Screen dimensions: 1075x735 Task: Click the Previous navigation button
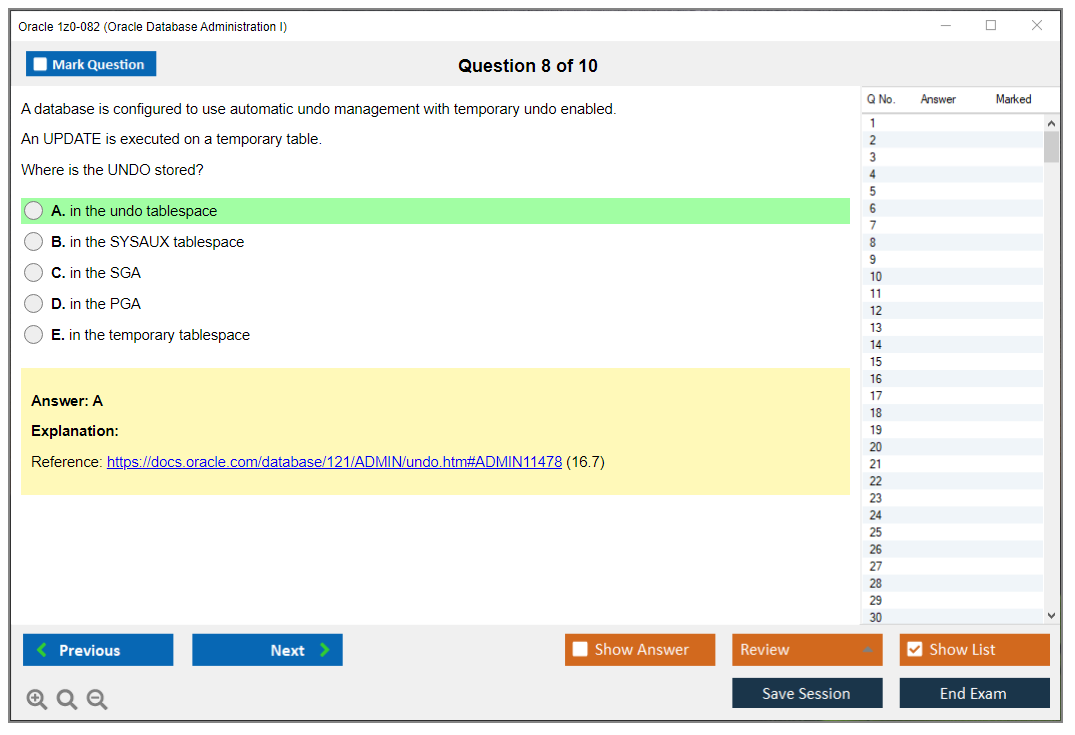[97, 650]
